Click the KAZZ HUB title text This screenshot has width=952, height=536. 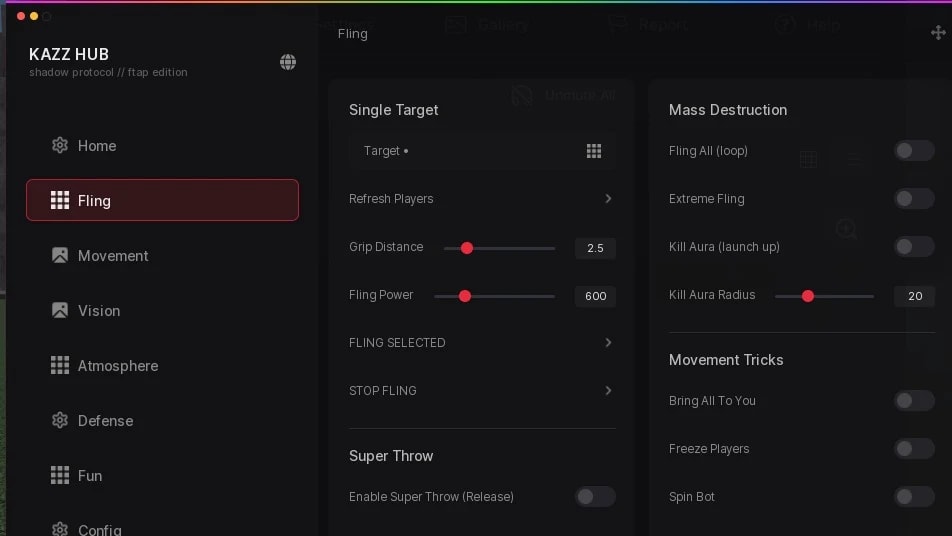(x=69, y=54)
